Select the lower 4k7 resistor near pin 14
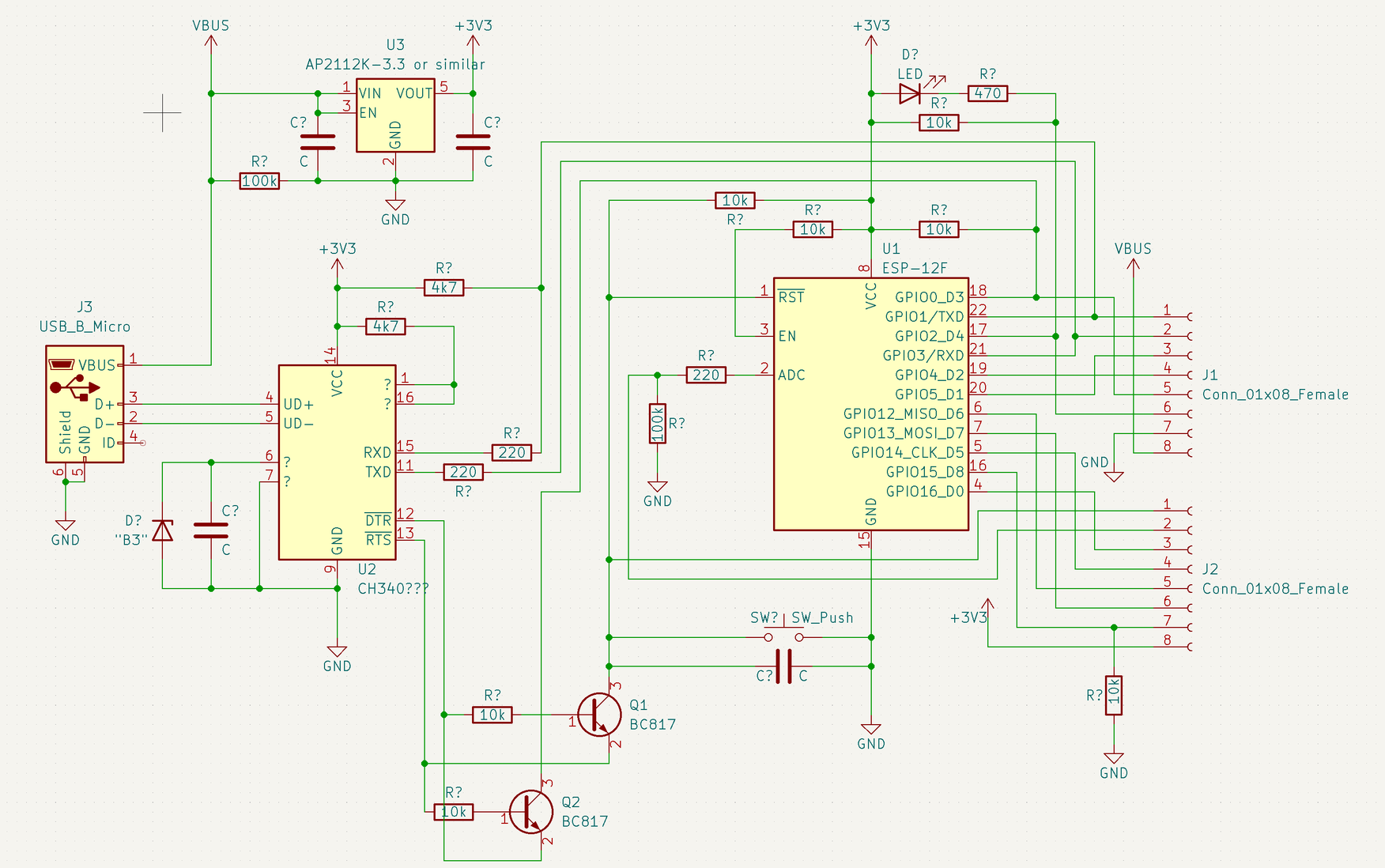Screen dimensions: 1385x868 [386, 326]
